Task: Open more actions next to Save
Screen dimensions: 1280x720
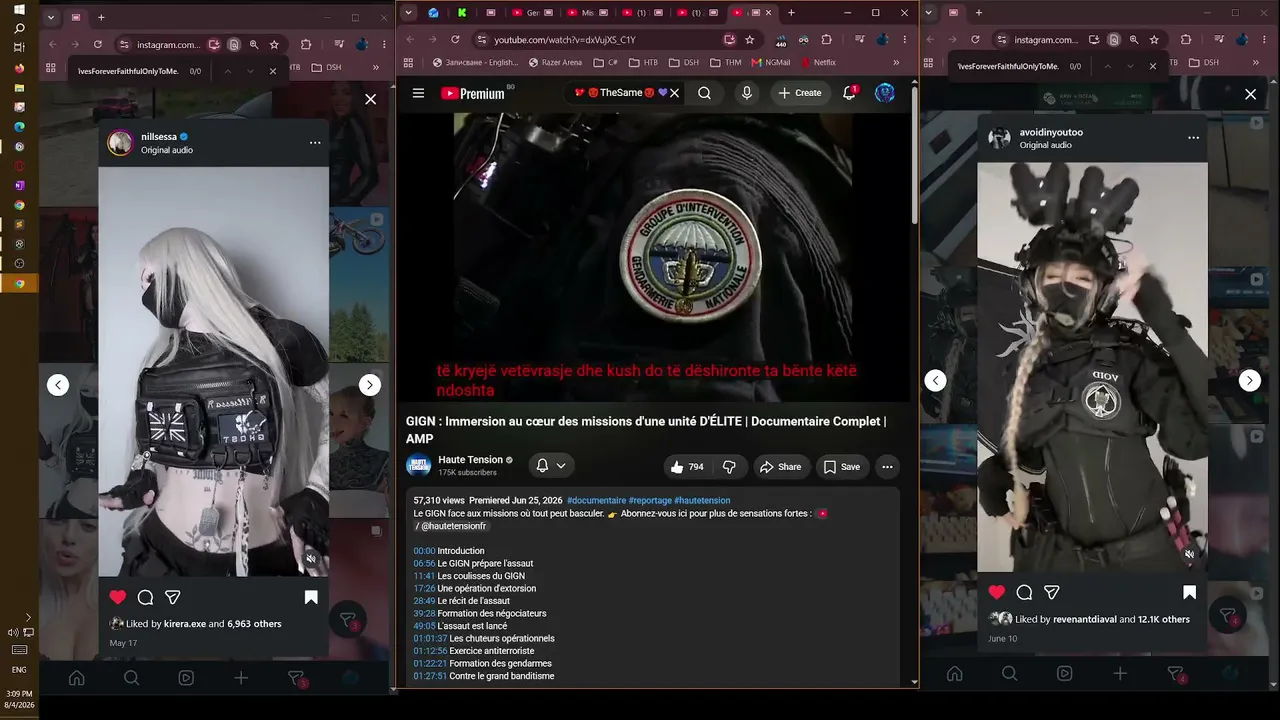Action: 887,467
